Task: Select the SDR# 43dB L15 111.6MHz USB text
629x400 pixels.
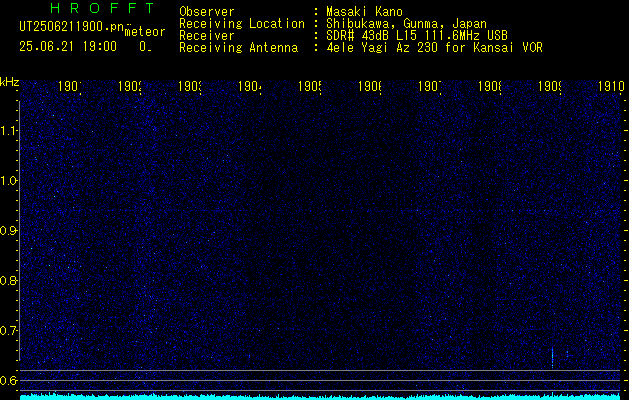Action: (x=417, y=36)
